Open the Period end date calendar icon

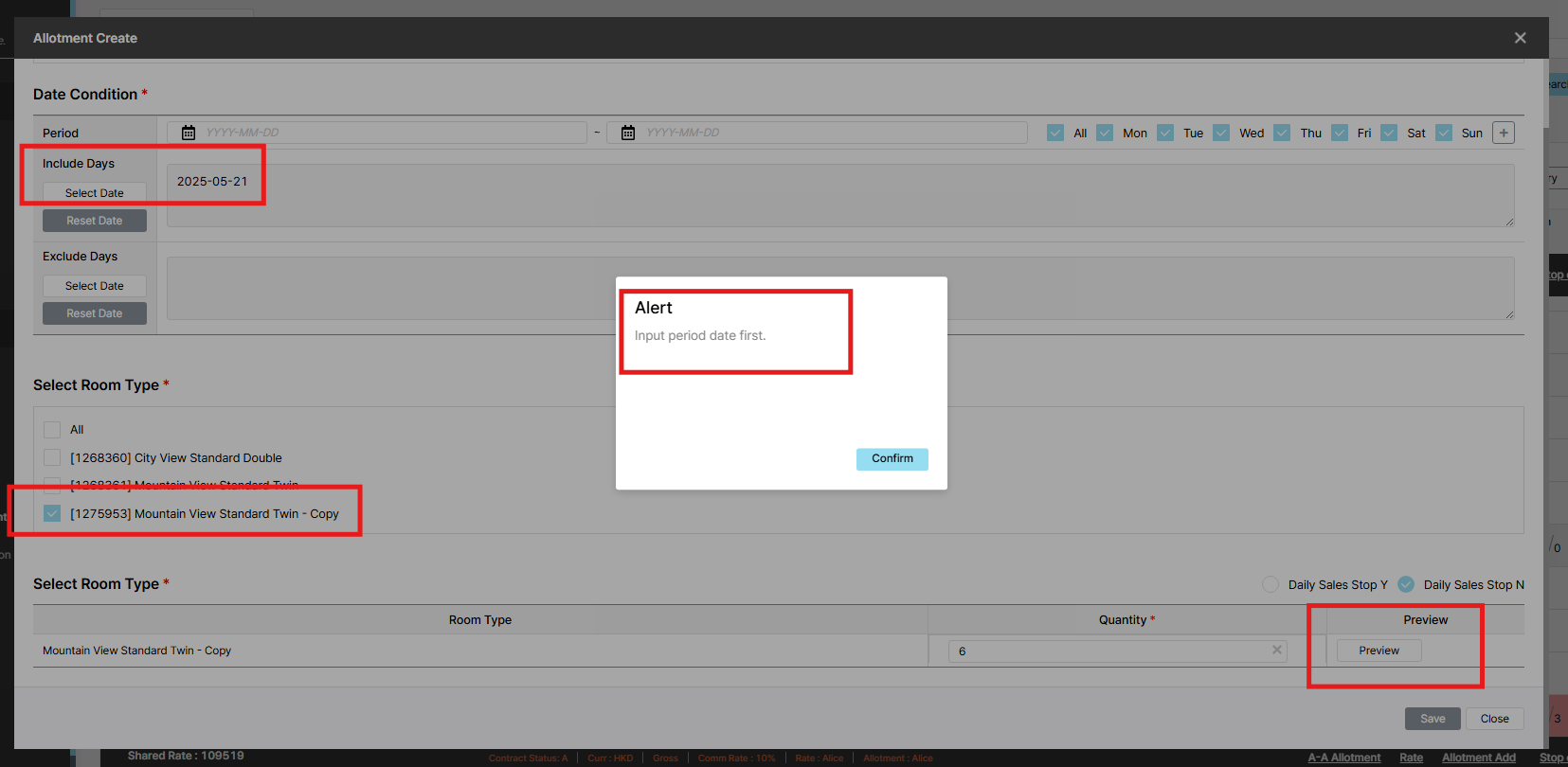(628, 133)
